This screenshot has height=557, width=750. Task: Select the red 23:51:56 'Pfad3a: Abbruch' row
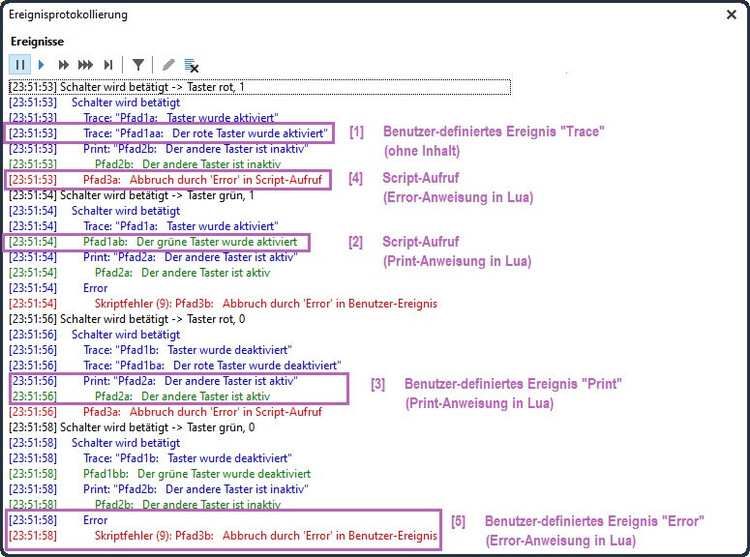[x=165, y=412]
